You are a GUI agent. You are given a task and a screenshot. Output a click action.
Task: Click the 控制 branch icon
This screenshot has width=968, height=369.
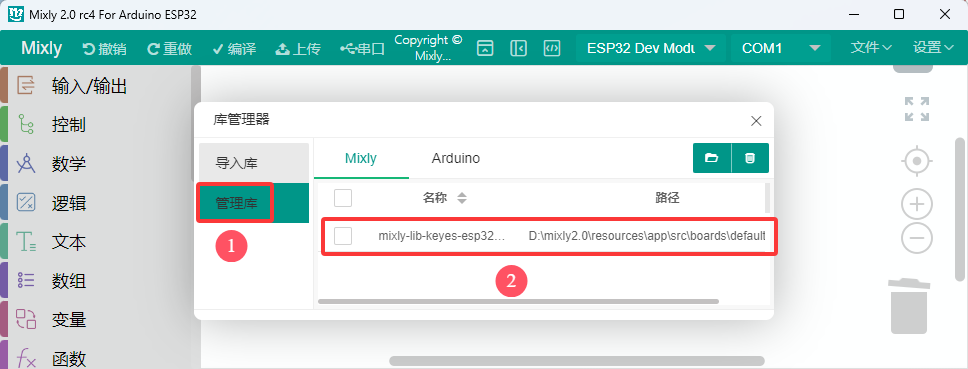pyautogui.click(x=26, y=125)
